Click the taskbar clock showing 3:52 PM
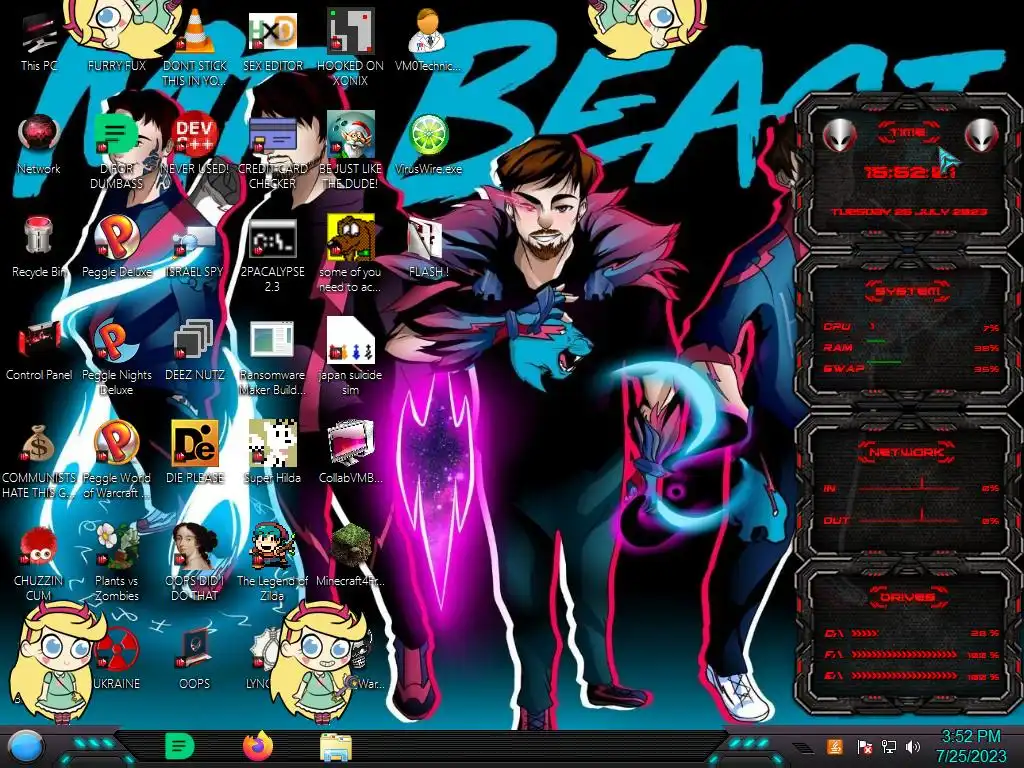This screenshot has width=1024, height=768. pos(971,746)
